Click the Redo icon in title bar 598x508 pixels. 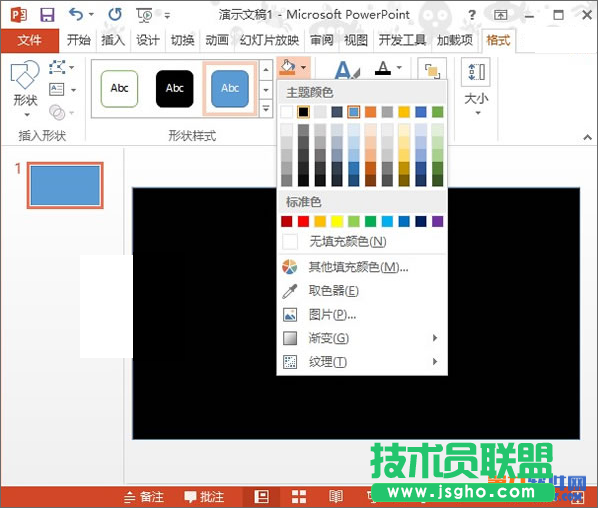tap(115, 14)
